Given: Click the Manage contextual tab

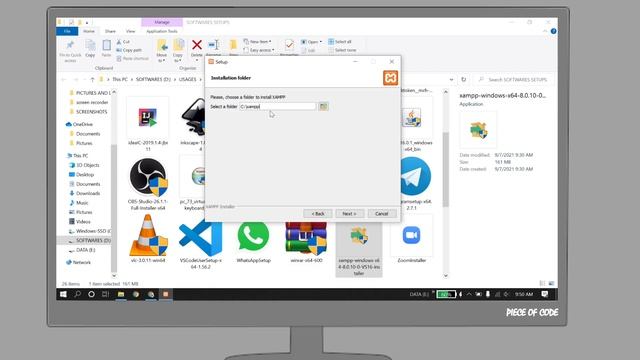Looking at the screenshot, I should tap(162, 22).
